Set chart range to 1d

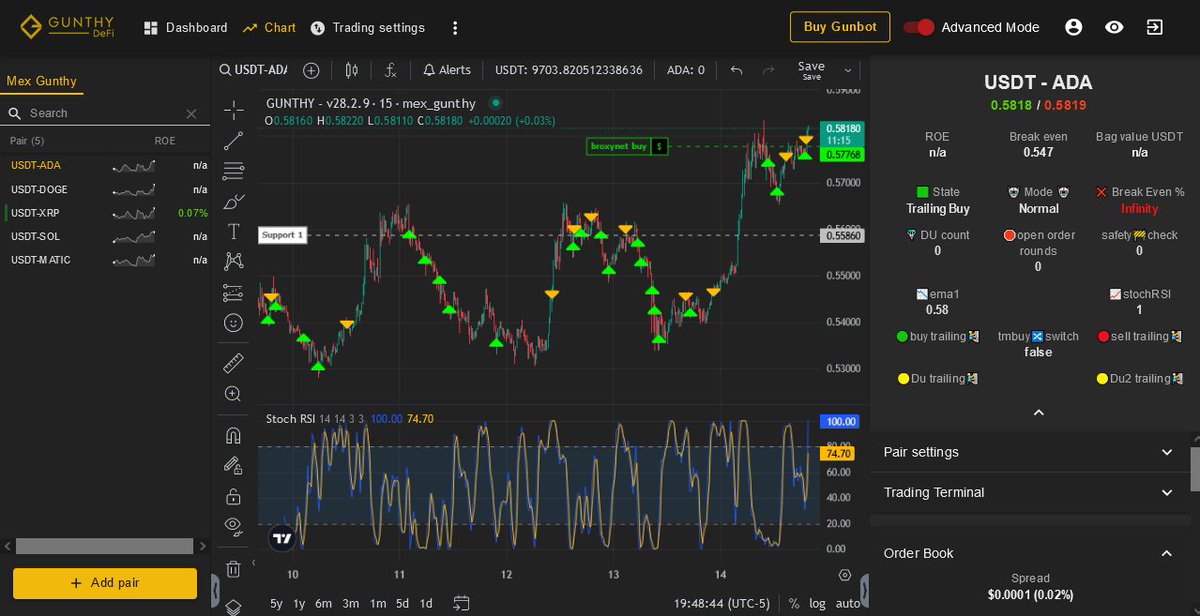click(x=426, y=603)
